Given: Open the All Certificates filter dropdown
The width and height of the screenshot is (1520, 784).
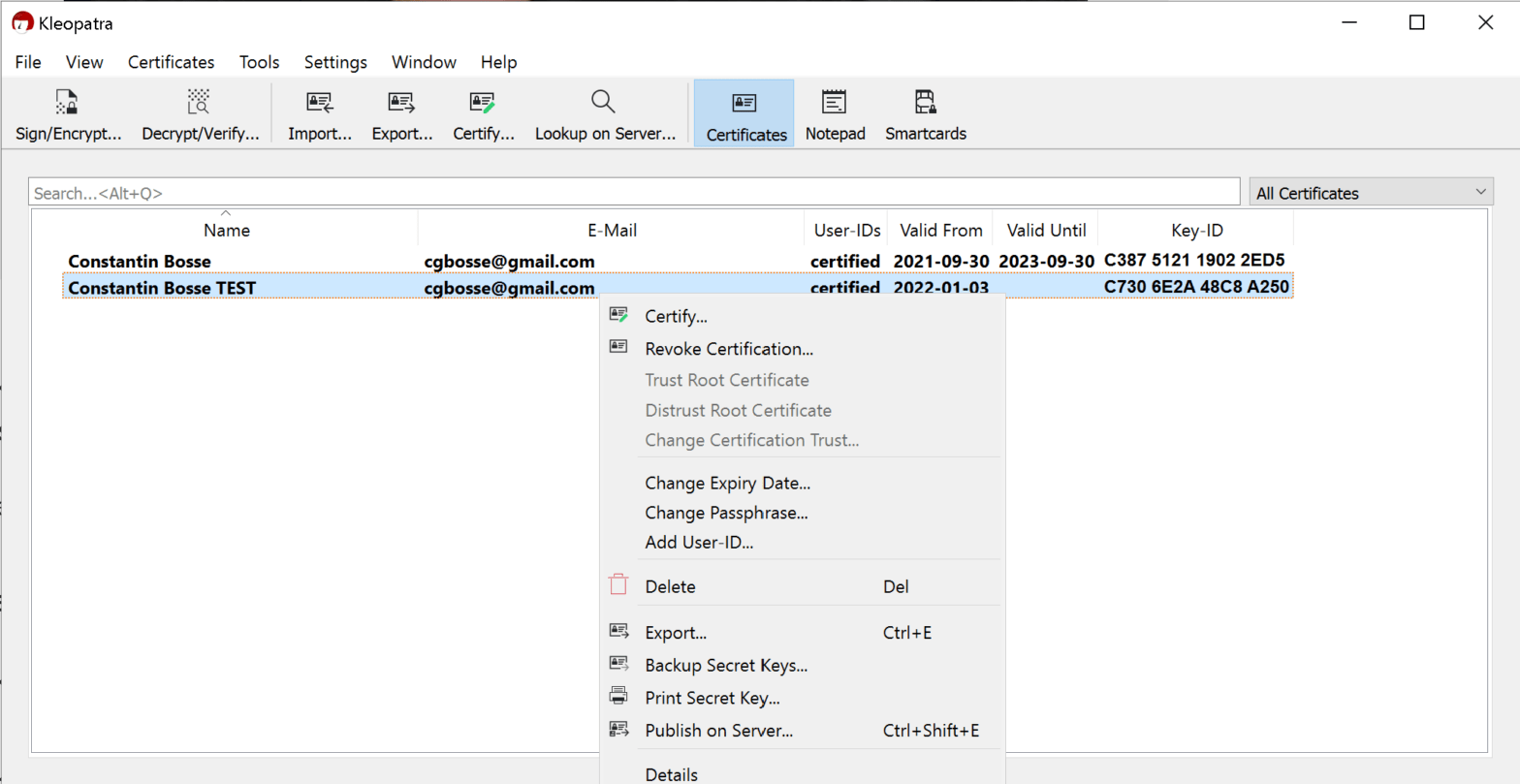Looking at the screenshot, I should pos(1372,193).
